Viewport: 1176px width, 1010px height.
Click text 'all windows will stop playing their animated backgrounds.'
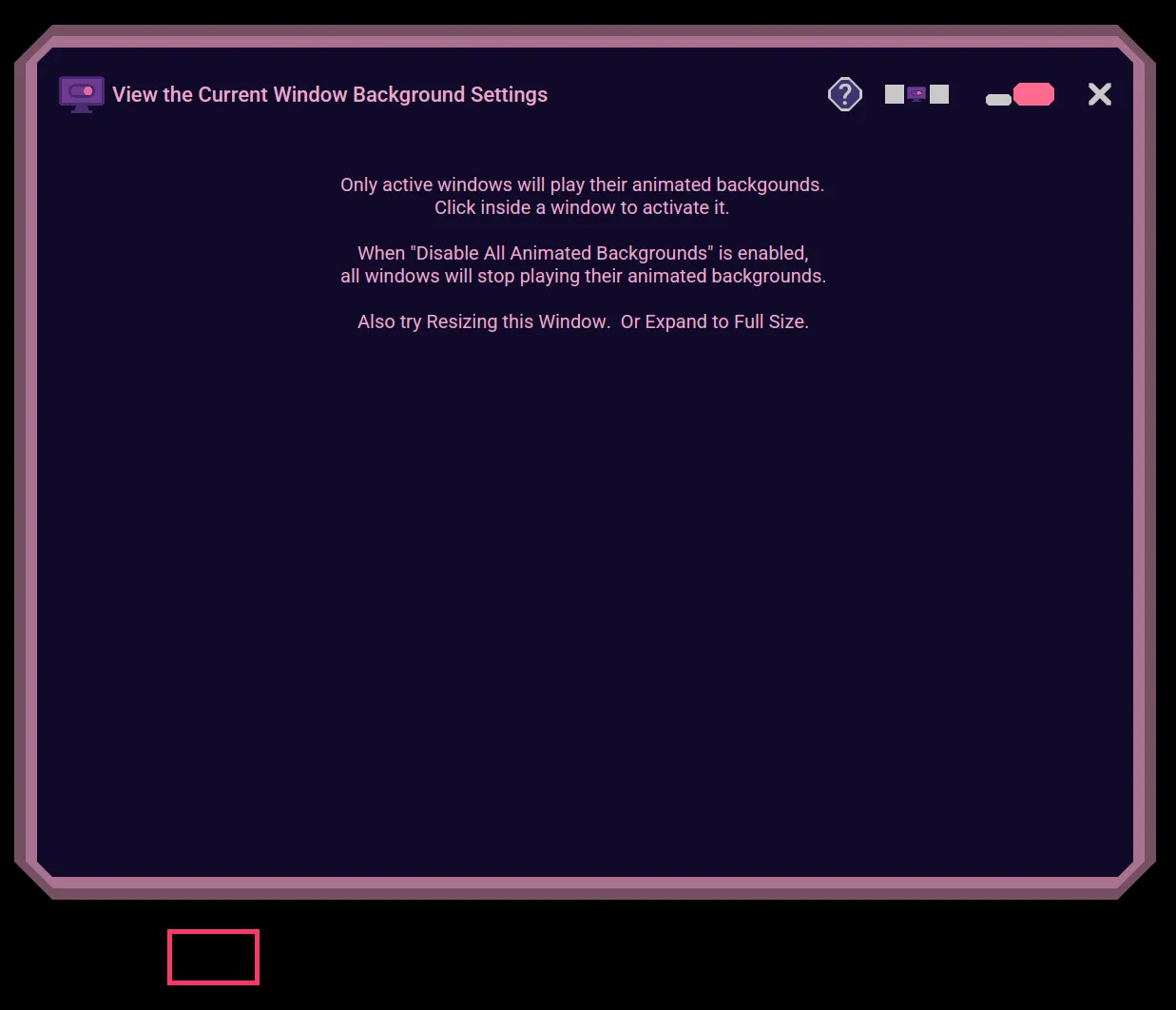click(x=583, y=276)
